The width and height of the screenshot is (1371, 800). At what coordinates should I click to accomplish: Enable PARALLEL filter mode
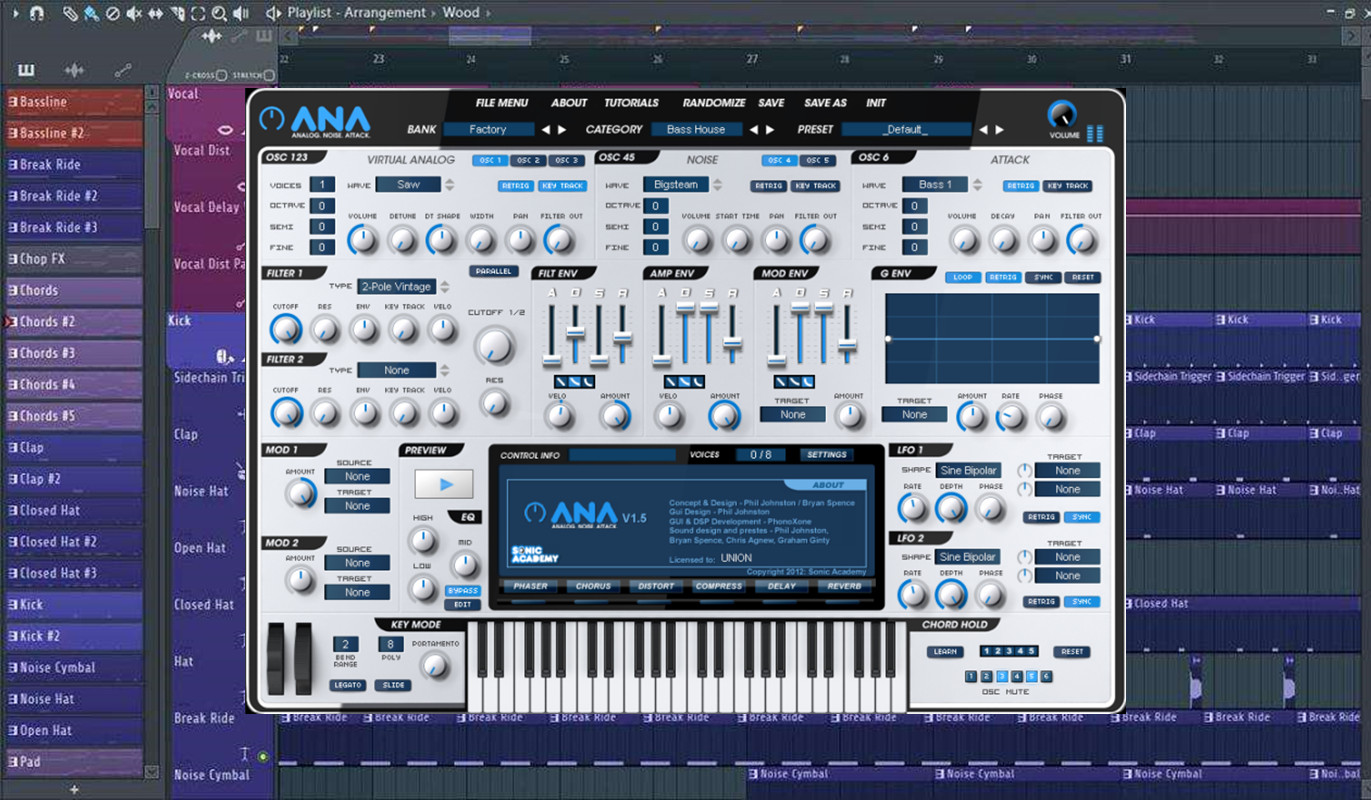click(x=493, y=271)
